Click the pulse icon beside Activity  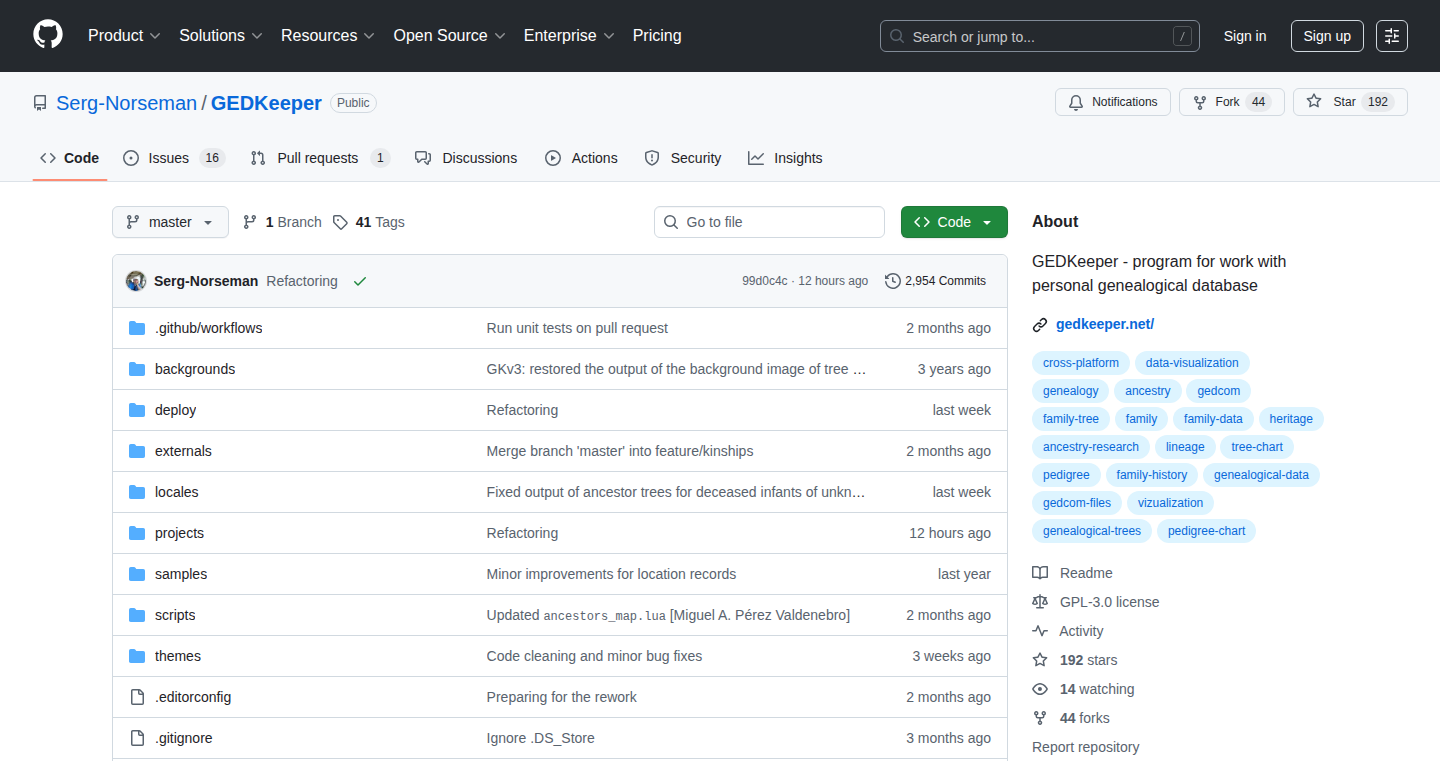tap(1040, 631)
